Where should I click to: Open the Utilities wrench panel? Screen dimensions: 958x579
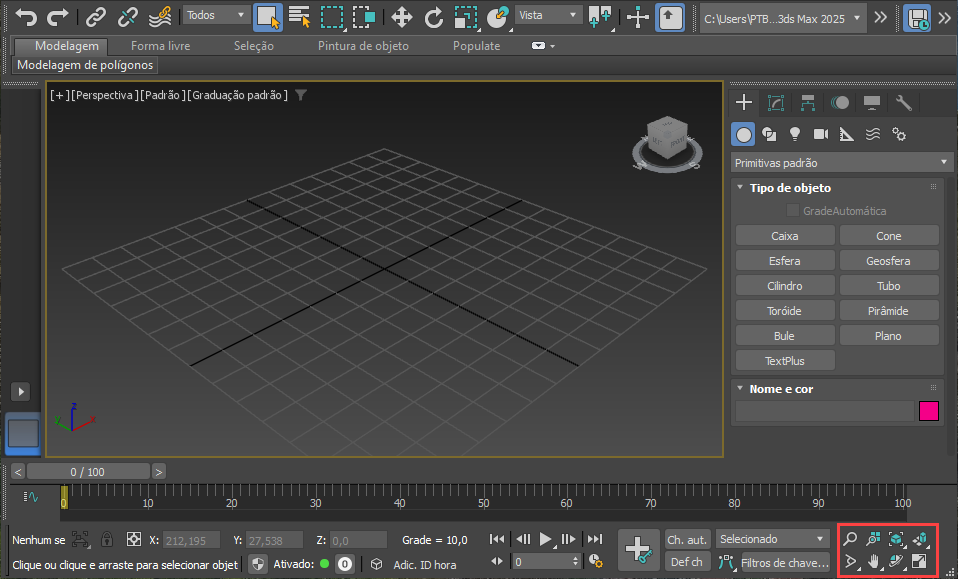903,102
